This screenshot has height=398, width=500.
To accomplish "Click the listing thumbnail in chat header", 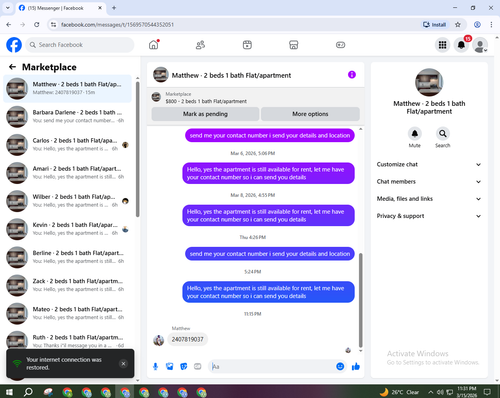I will (x=160, y=74).
